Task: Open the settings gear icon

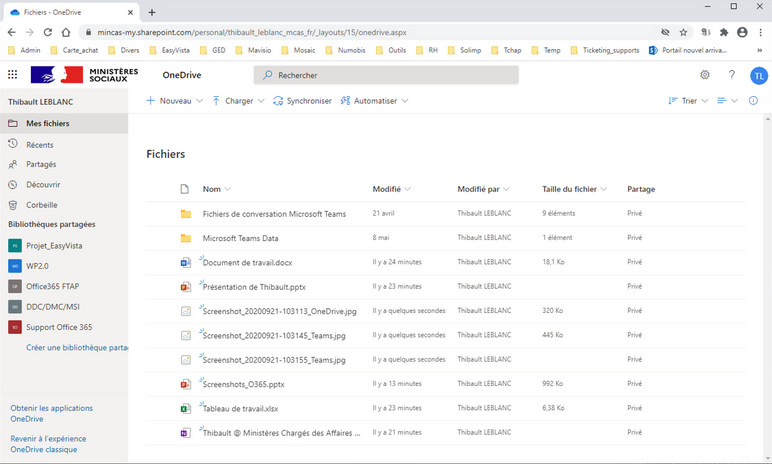Action: click(x=705, y=75)
